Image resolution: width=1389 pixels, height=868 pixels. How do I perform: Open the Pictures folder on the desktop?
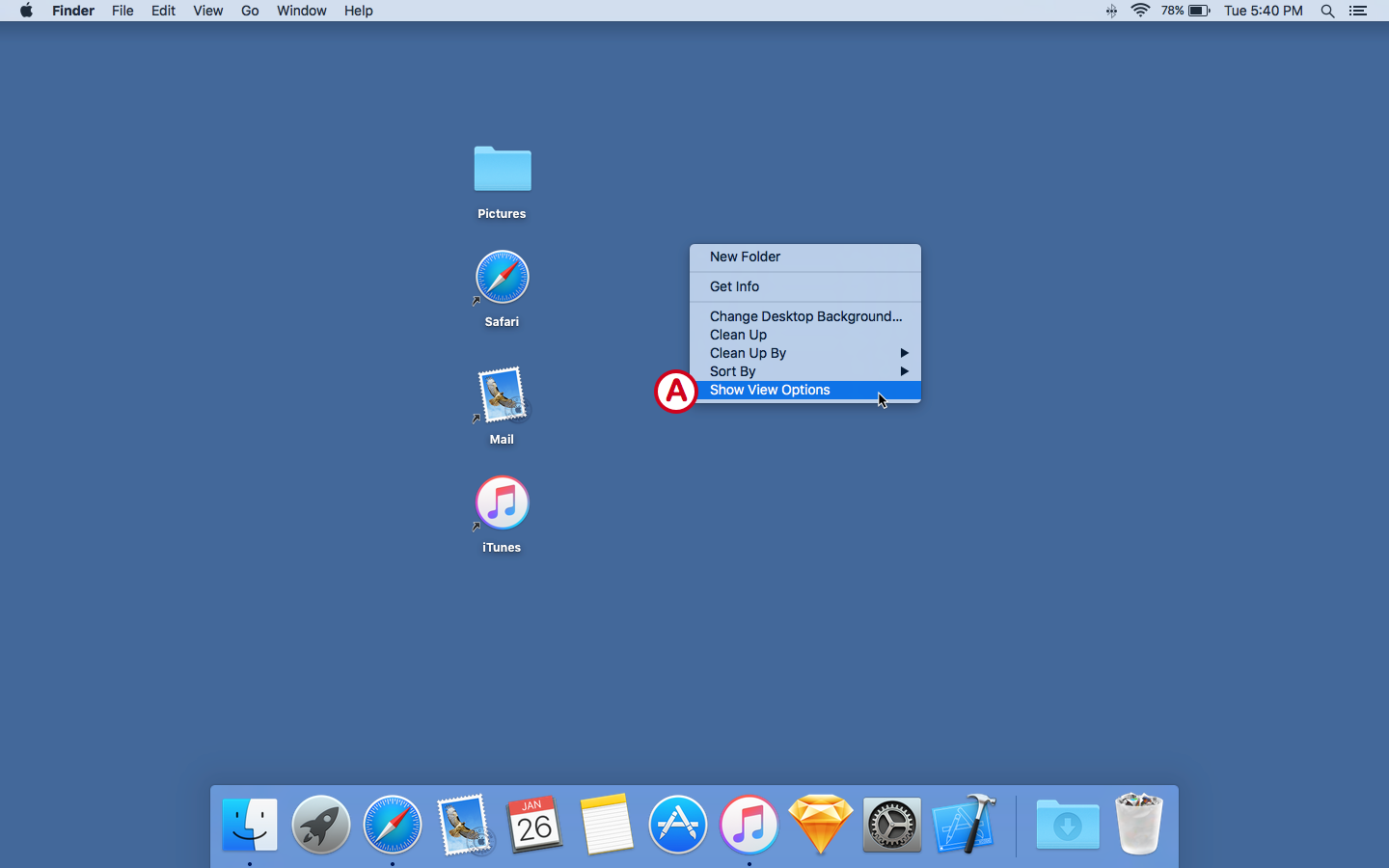click(x=502, y=169)
